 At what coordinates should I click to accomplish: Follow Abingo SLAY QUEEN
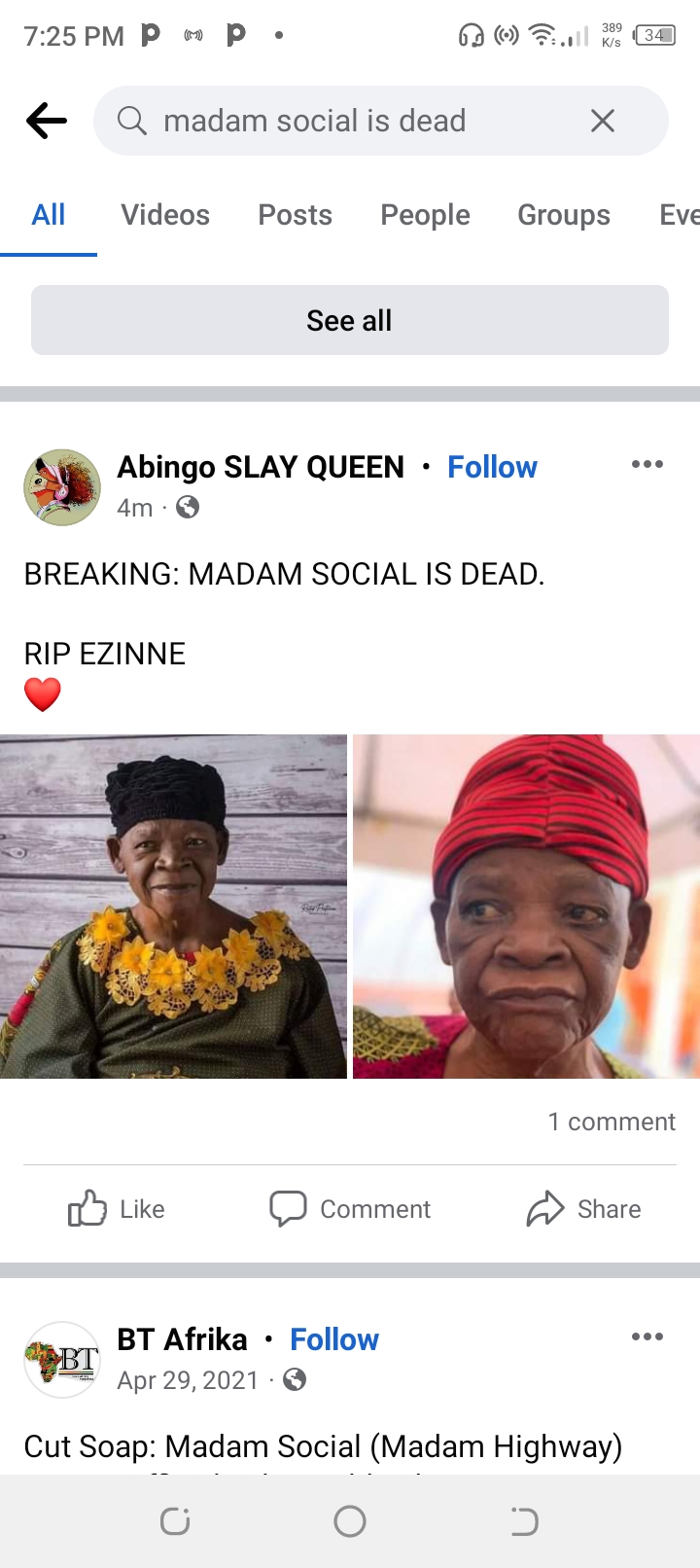(492, 467)
